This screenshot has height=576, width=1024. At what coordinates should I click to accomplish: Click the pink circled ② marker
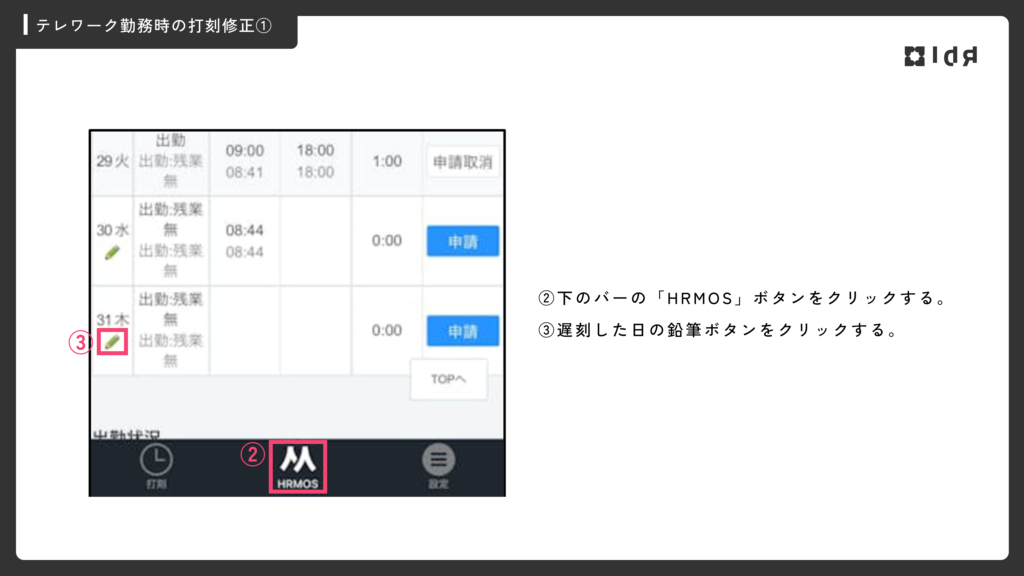253,455
